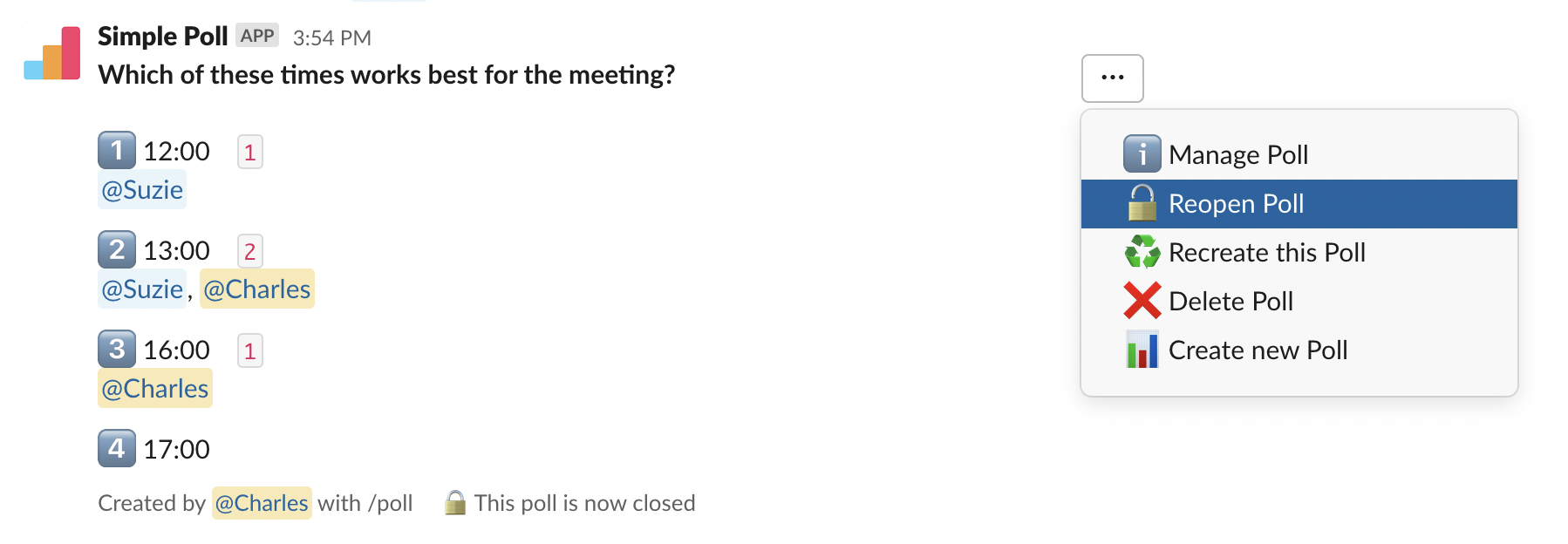Click @Charles in the 'Created by' line

tap(261, 502)
